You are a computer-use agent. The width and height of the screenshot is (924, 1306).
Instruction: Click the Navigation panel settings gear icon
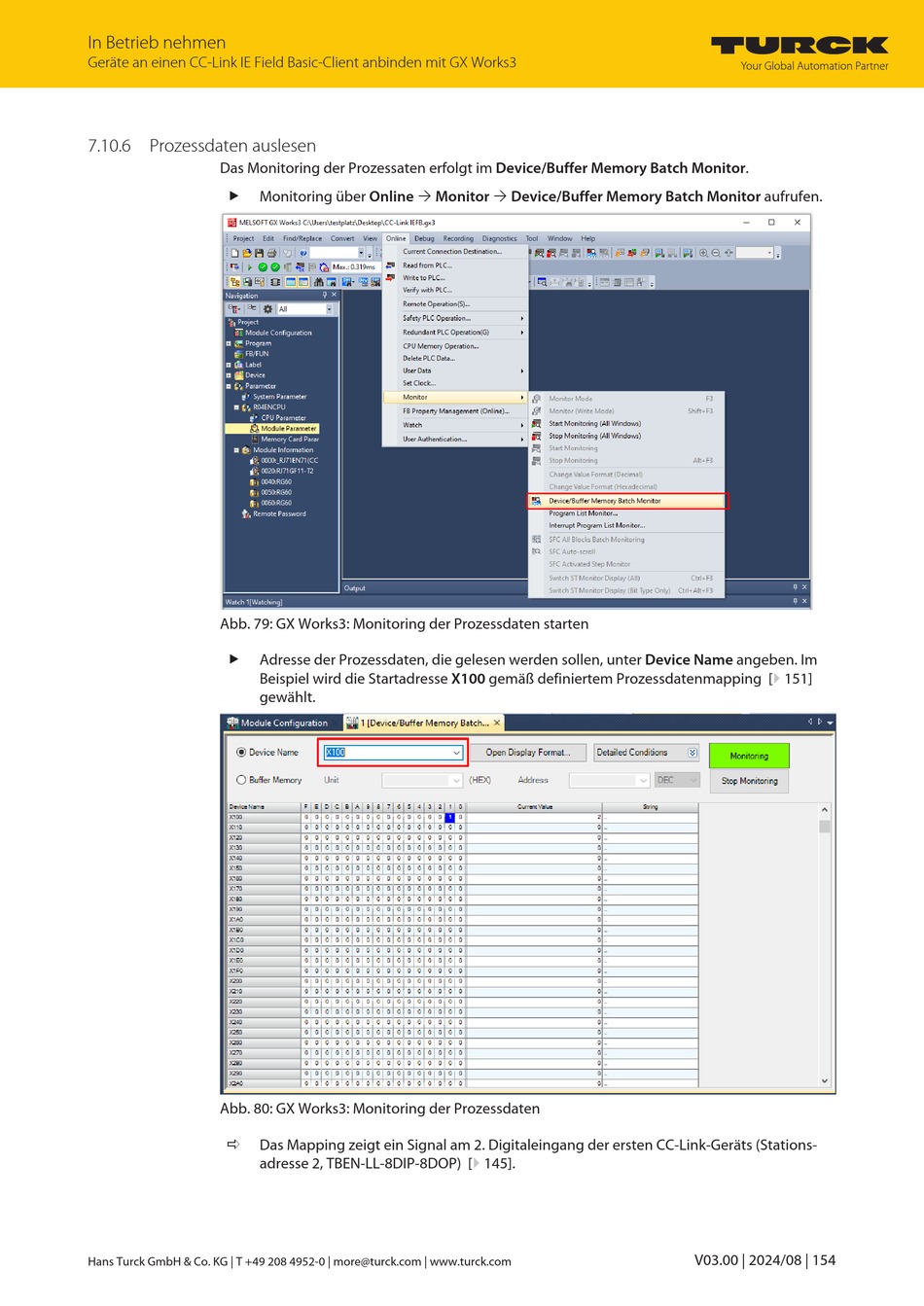(x=267, y=309)
